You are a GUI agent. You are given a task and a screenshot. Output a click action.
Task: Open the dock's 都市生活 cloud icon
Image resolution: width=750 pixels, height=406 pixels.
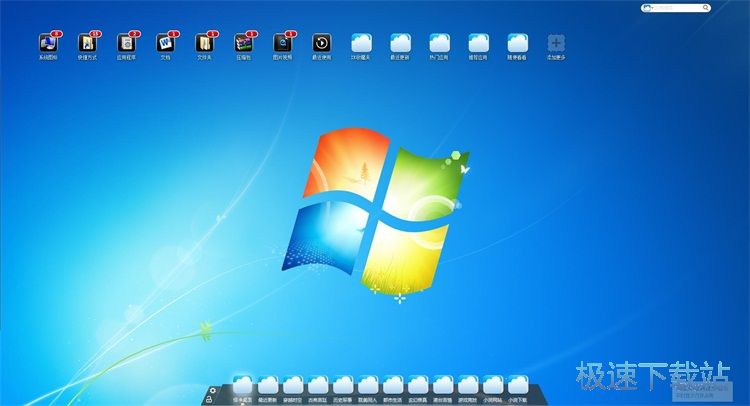coord(393,386)
